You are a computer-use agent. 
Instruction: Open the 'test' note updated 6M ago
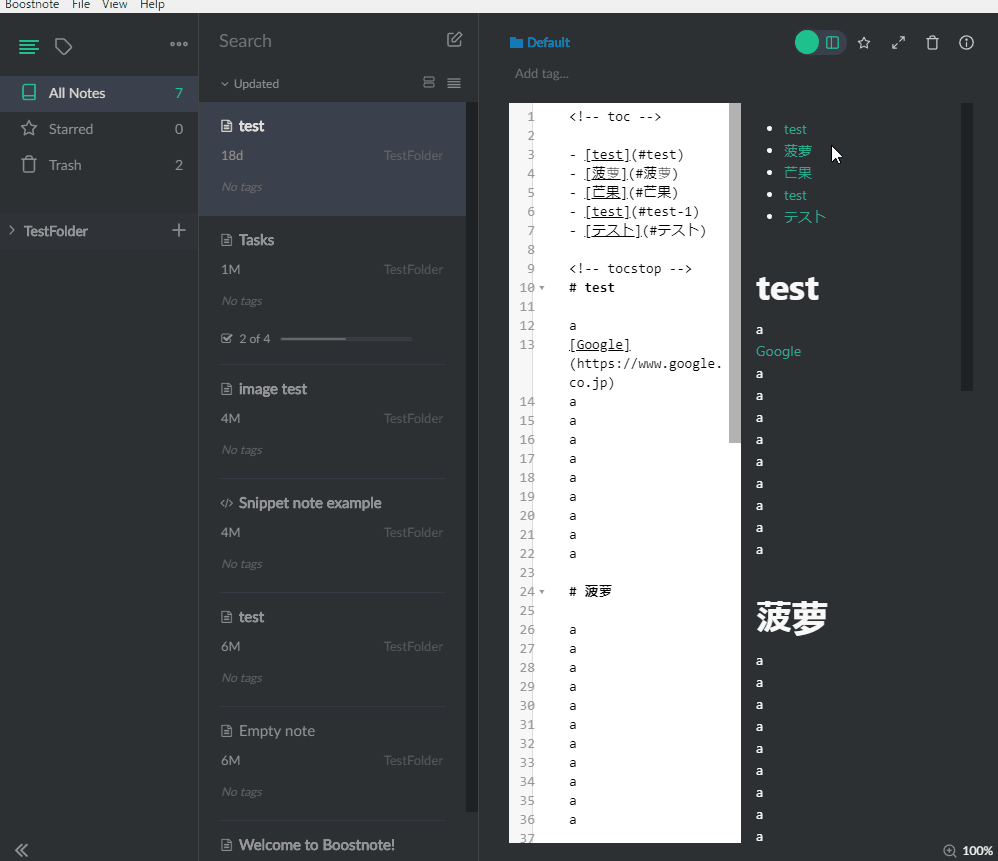point(332,648)
